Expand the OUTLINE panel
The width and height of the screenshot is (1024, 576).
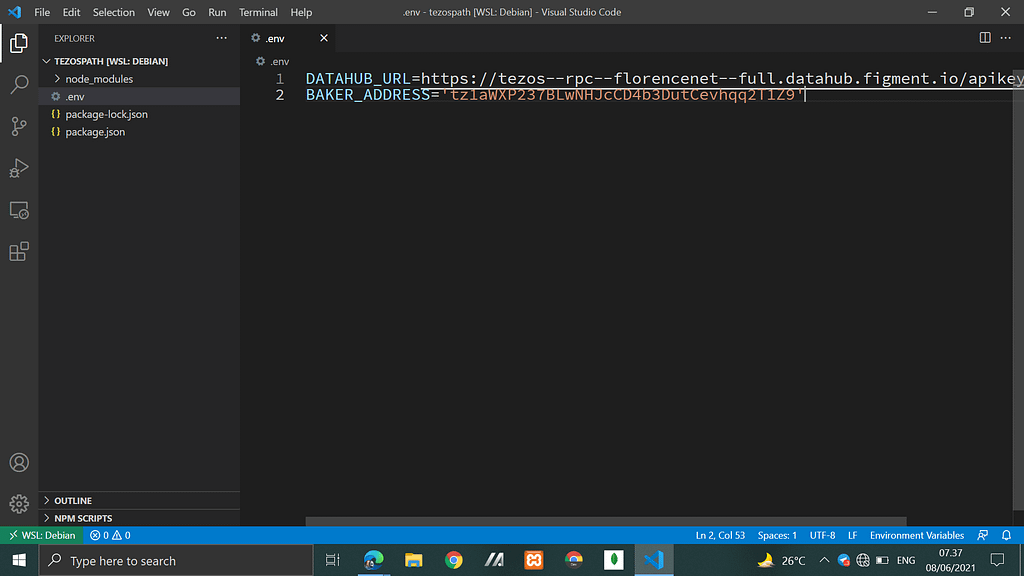click(x=139, y=500)
